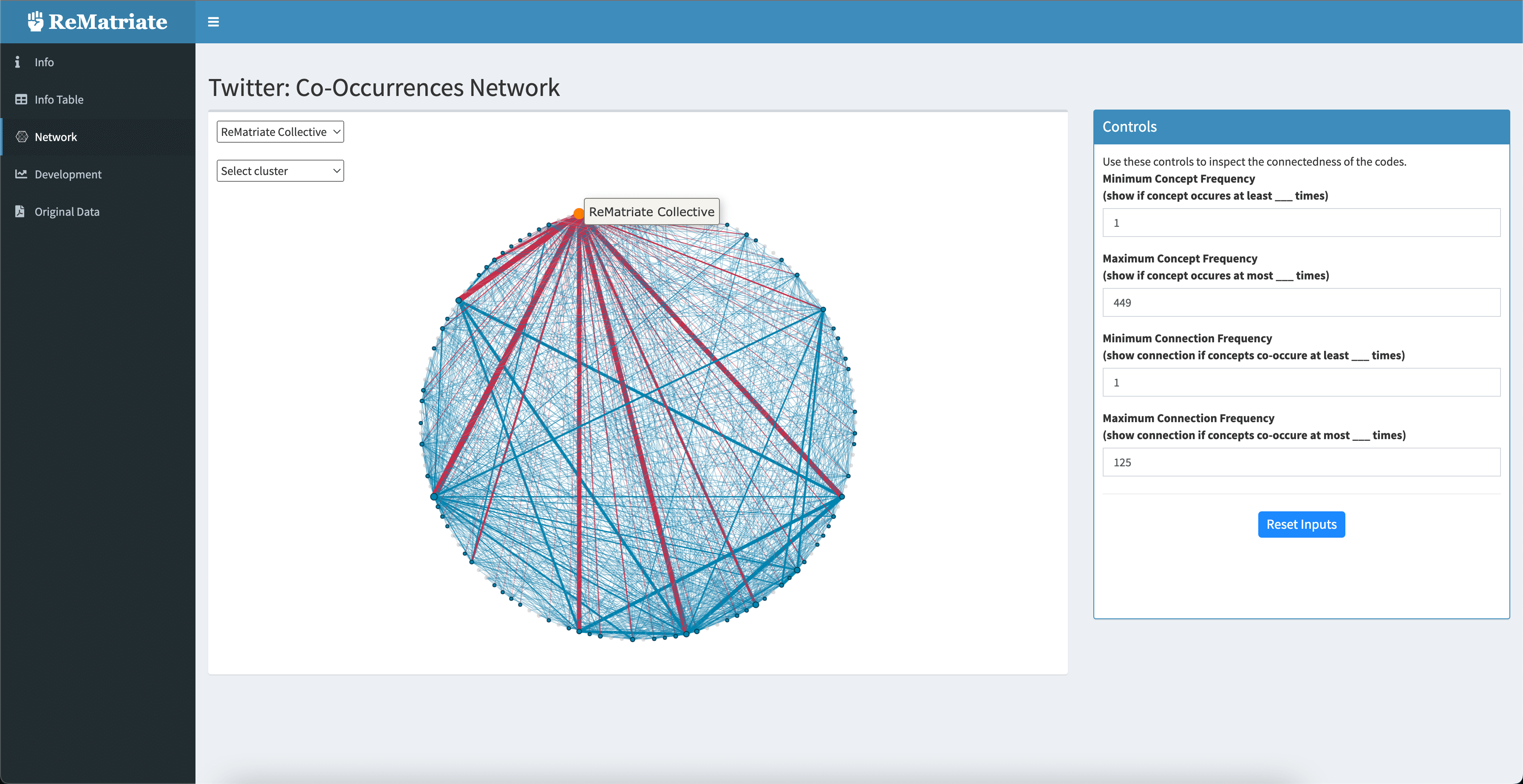Screen dimensions: 1523x784
Task: Click the ReMatriate Collective tooltip label
Action: coord(651,212)
